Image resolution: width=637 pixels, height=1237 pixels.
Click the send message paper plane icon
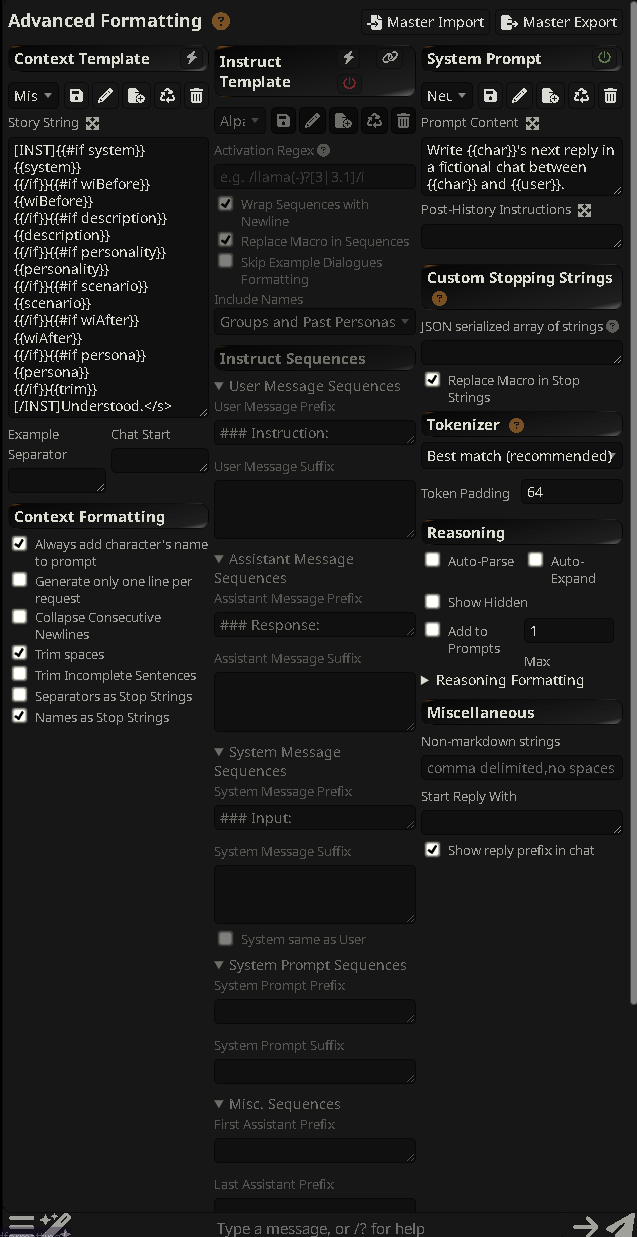[620, 1226]
